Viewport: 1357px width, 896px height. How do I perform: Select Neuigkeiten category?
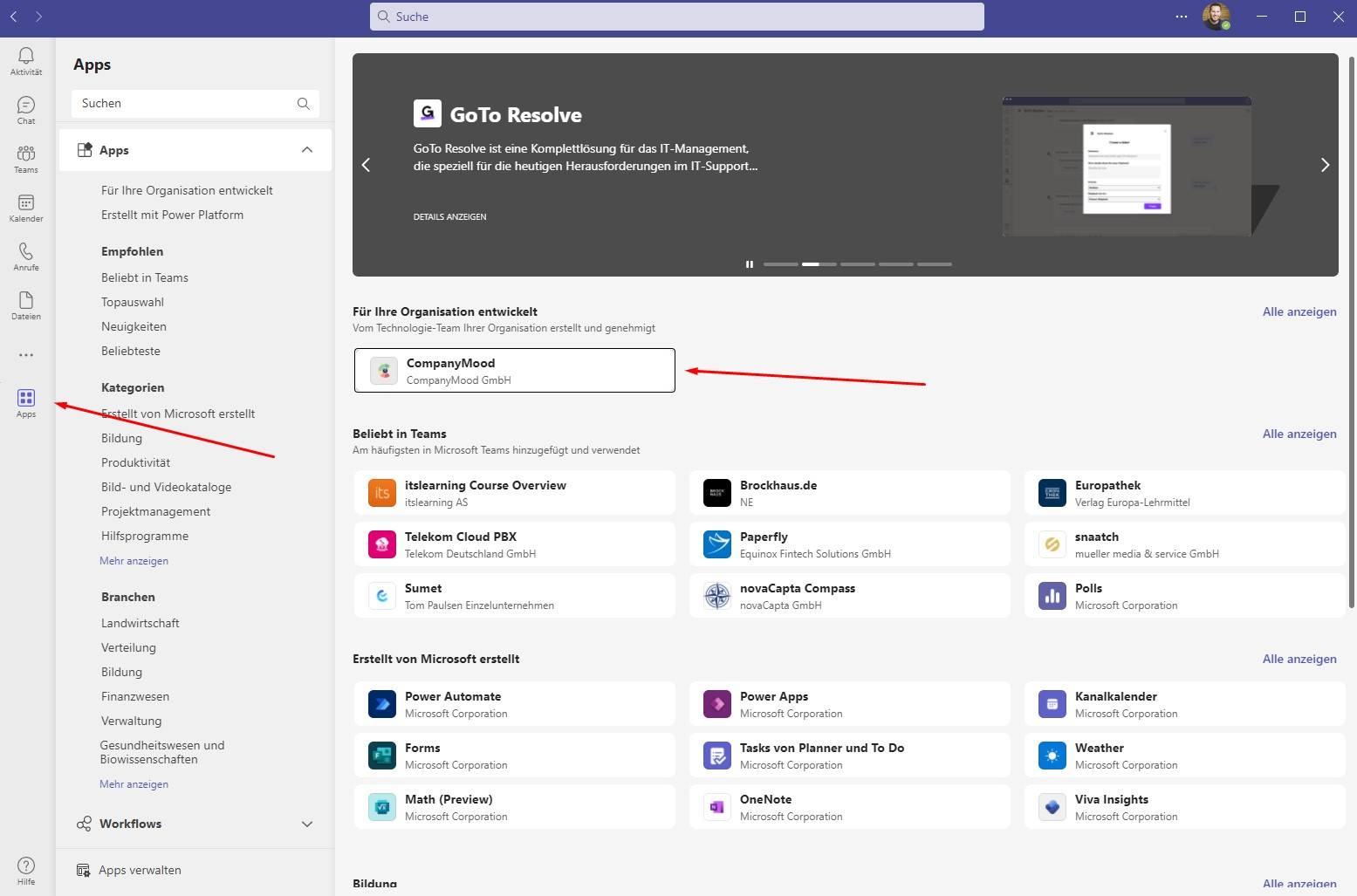134,326
